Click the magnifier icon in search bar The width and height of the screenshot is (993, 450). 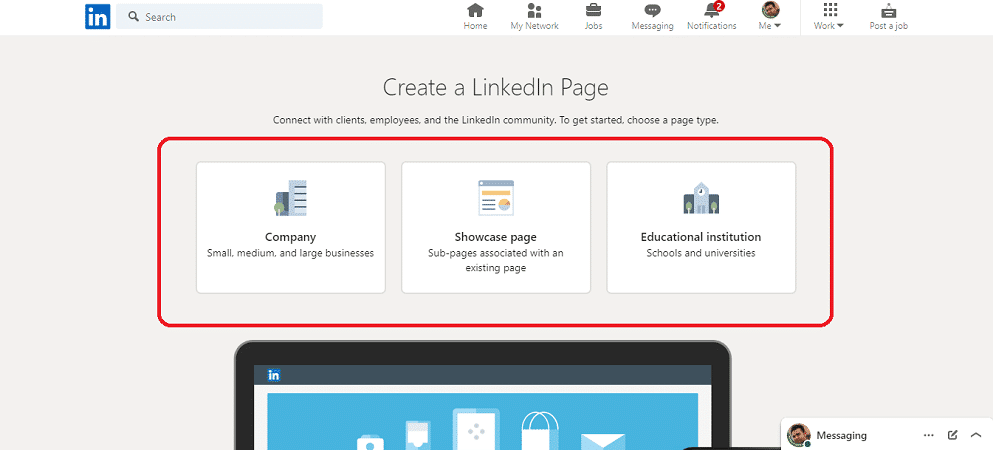(x=134, y=16)
